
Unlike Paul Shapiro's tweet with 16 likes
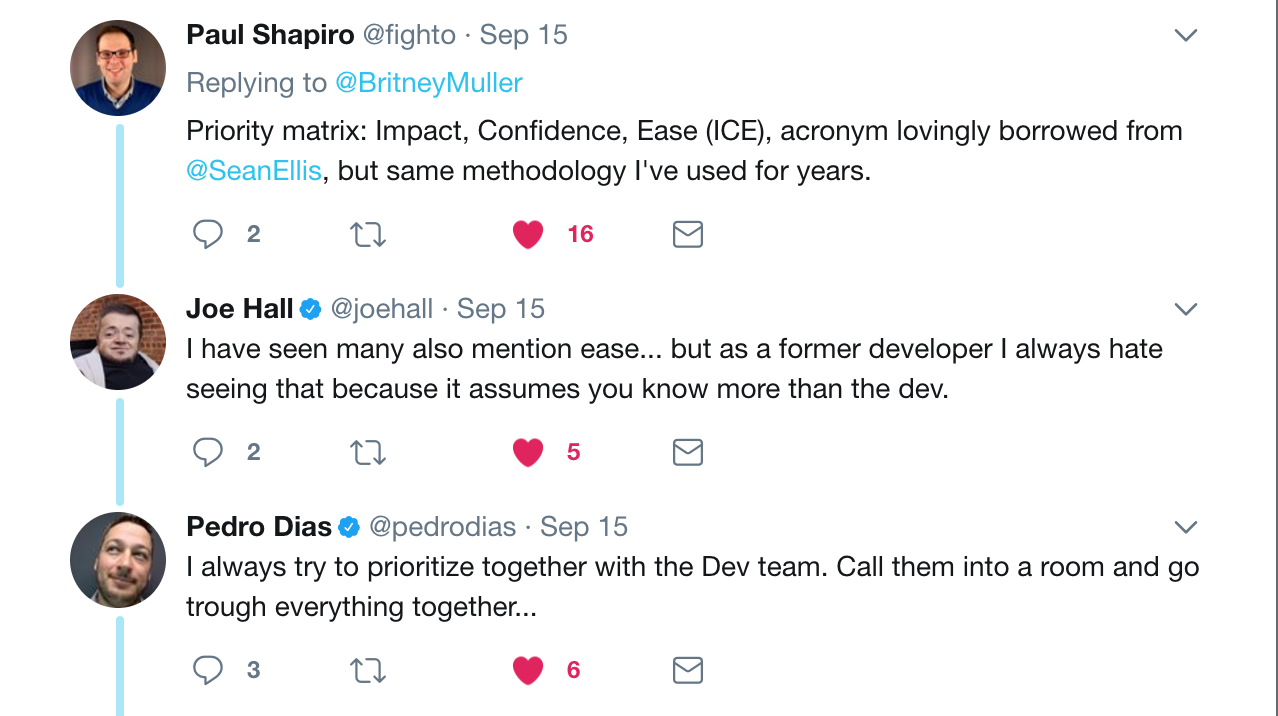pyautogui.click(x=528, y=234)
